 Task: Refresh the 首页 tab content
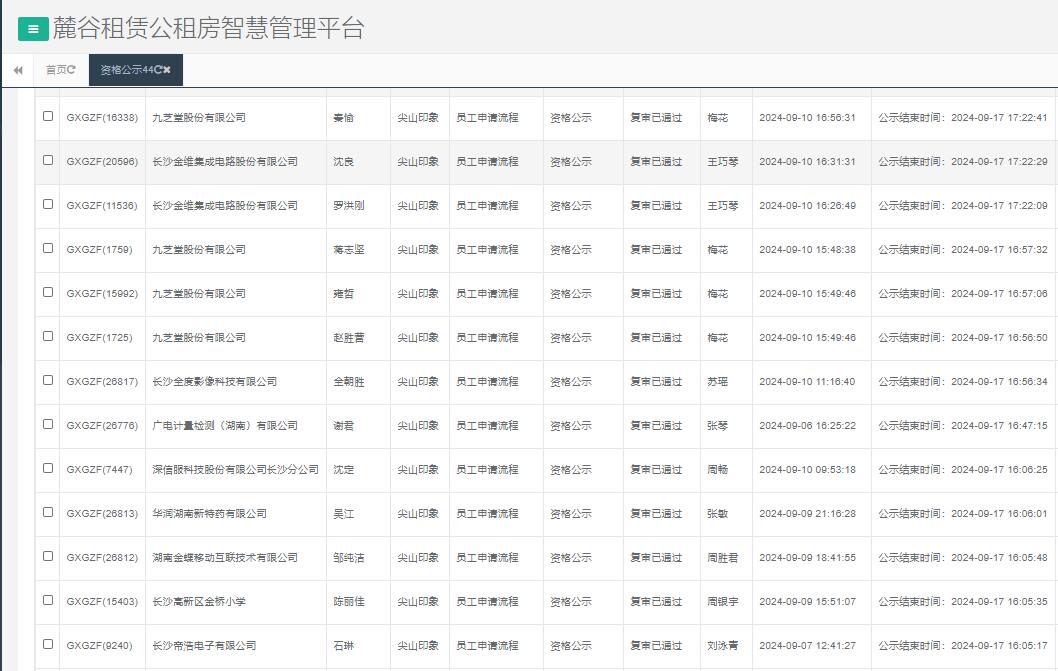(71, 70)
